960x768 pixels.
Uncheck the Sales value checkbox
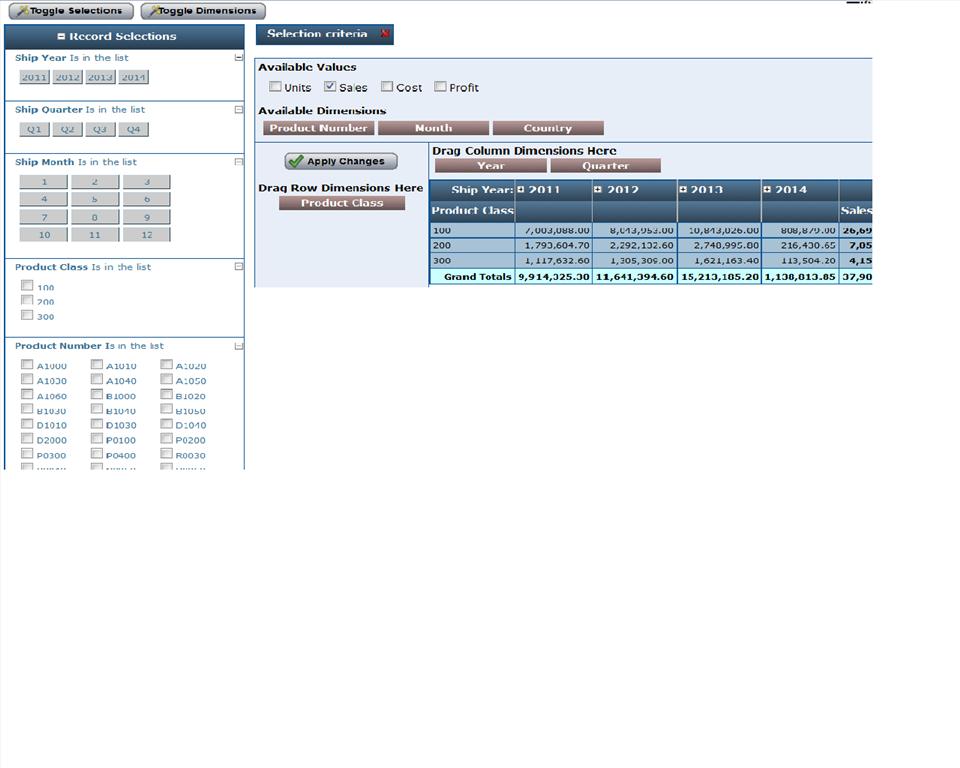[330, 87]
